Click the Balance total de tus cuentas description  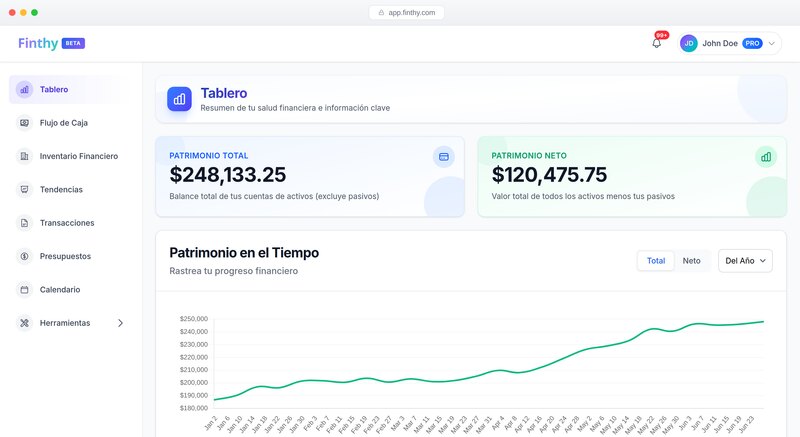(274, 196)
